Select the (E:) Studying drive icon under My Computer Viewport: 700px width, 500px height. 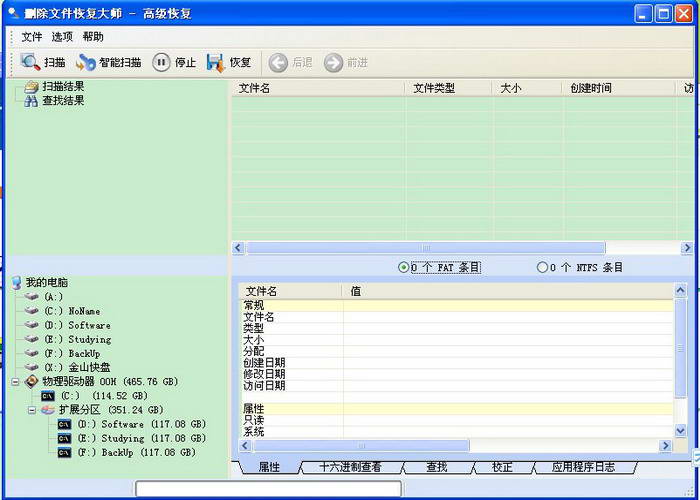[31, 339]
